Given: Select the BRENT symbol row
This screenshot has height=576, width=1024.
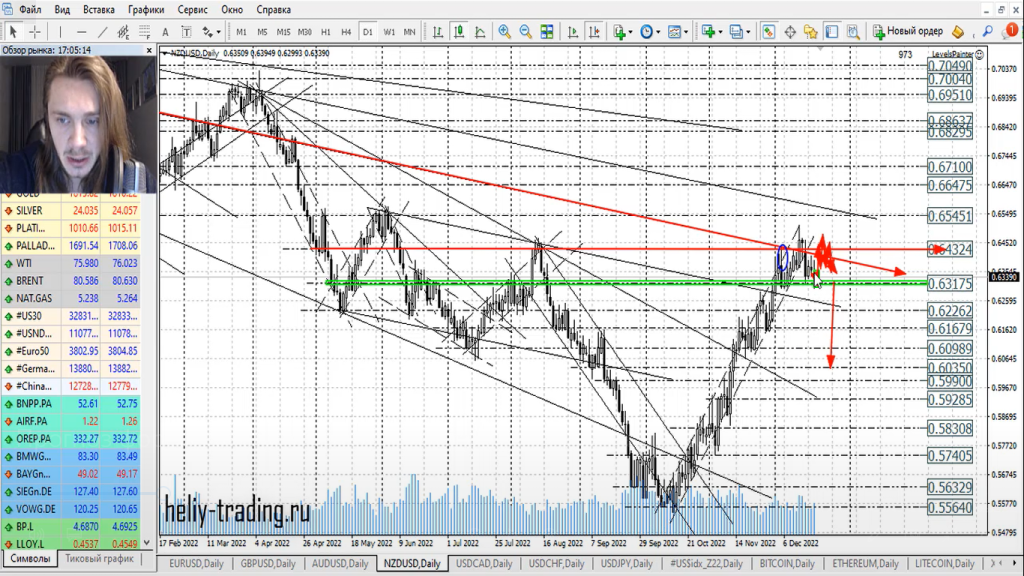Looking at the screenshot, I should [31, 281].
